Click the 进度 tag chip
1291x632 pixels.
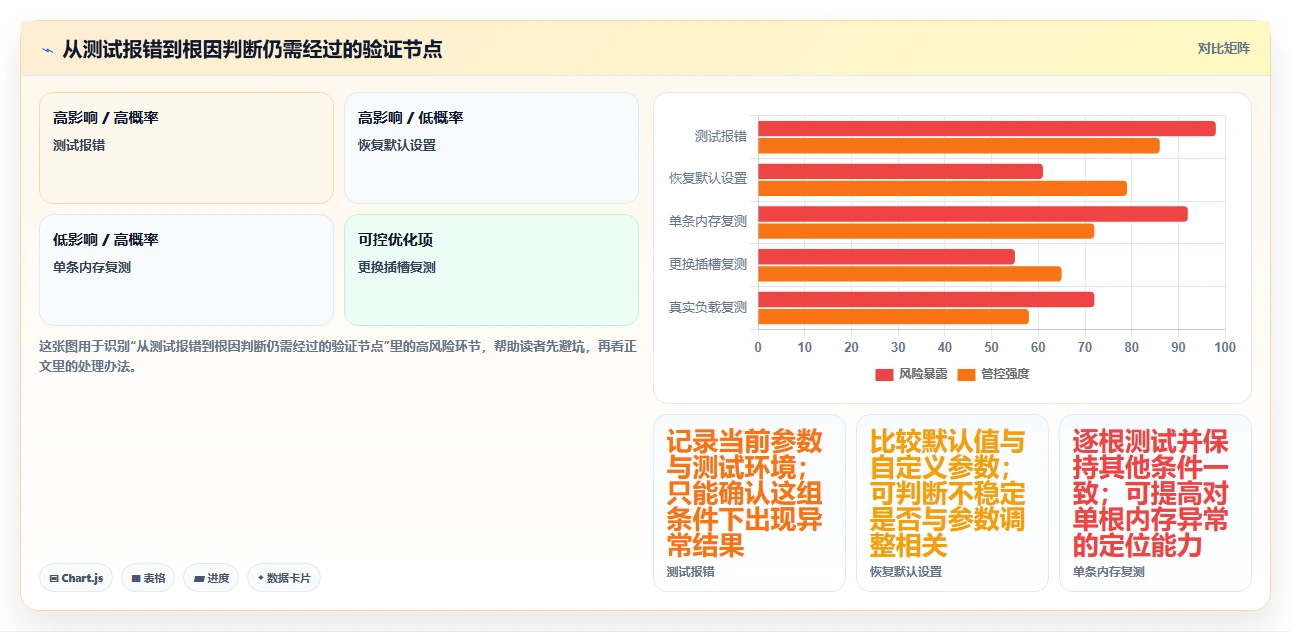(211, 578)
